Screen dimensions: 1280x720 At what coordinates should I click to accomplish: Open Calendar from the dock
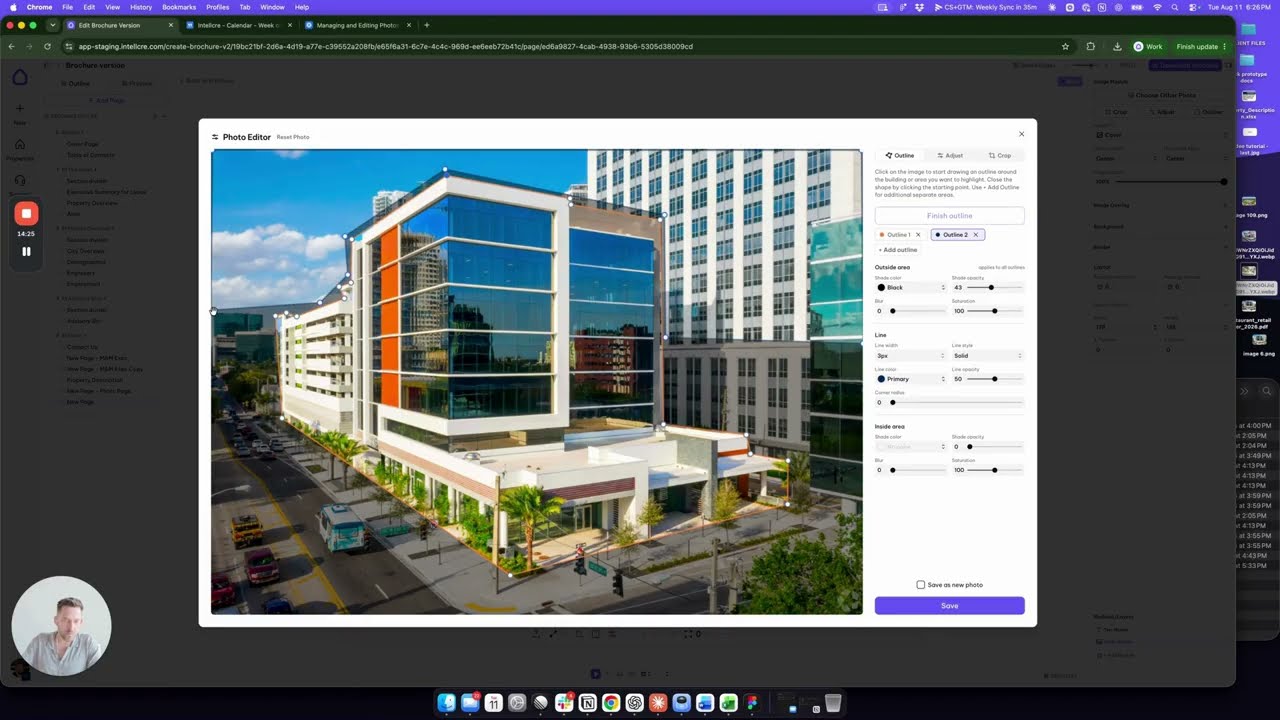[x=494, y=703]
